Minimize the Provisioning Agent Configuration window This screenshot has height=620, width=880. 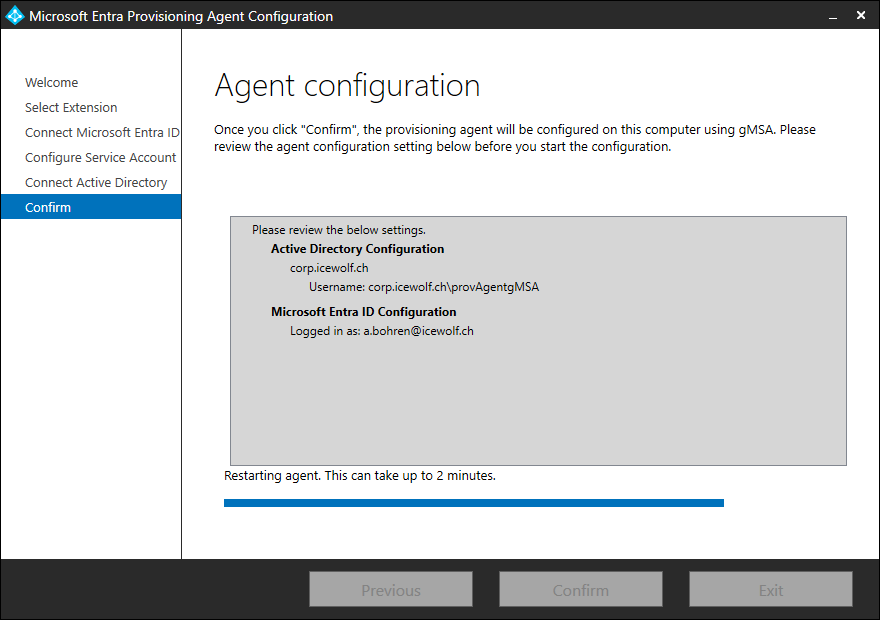pos(832,16)
